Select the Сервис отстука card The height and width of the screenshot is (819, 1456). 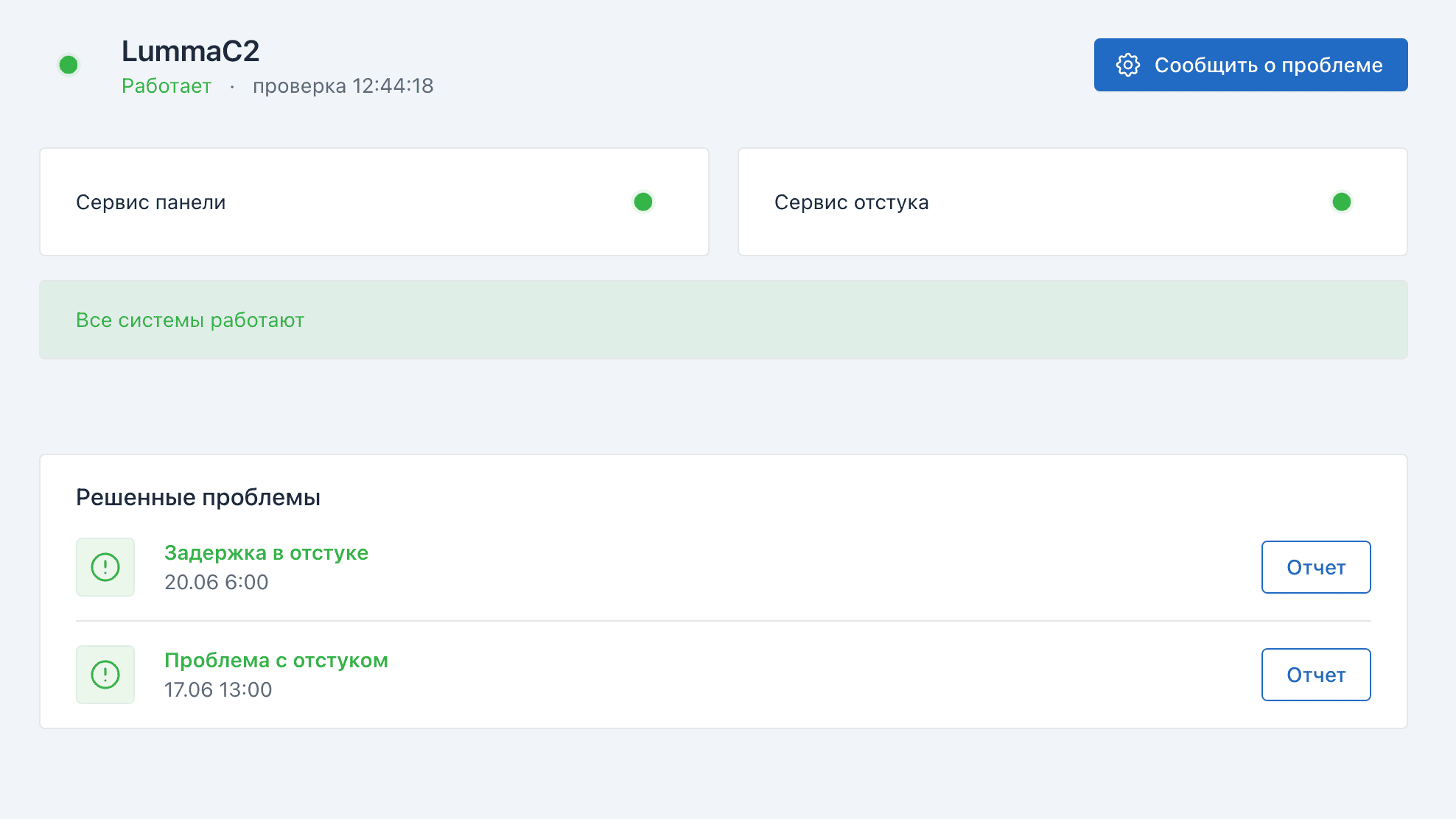pyautogui.click(x=1072, y=202)
